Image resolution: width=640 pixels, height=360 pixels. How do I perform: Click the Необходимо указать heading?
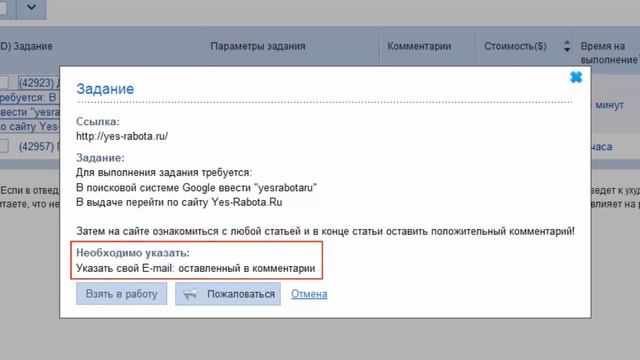click(133, 253)
